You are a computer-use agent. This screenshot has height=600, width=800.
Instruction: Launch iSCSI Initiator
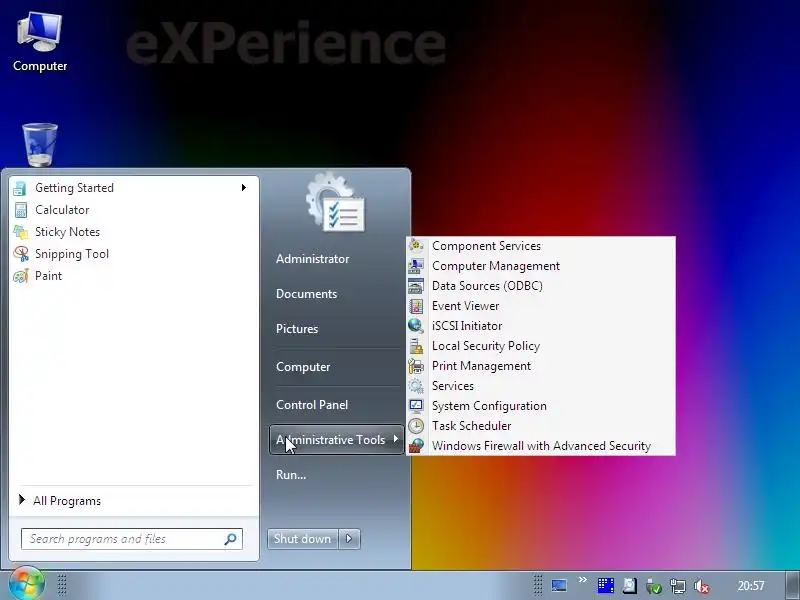541,326
